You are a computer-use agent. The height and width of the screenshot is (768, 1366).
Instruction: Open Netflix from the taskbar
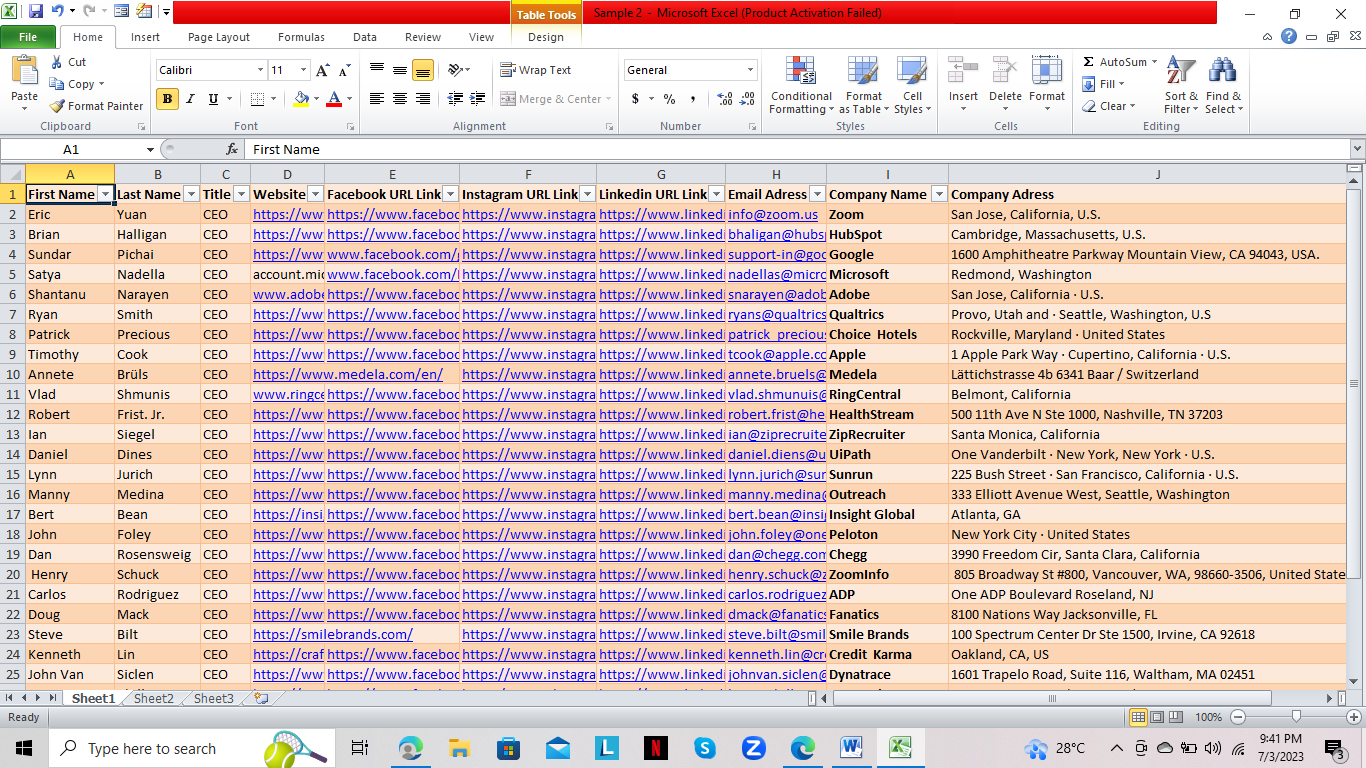coord(655,747)
